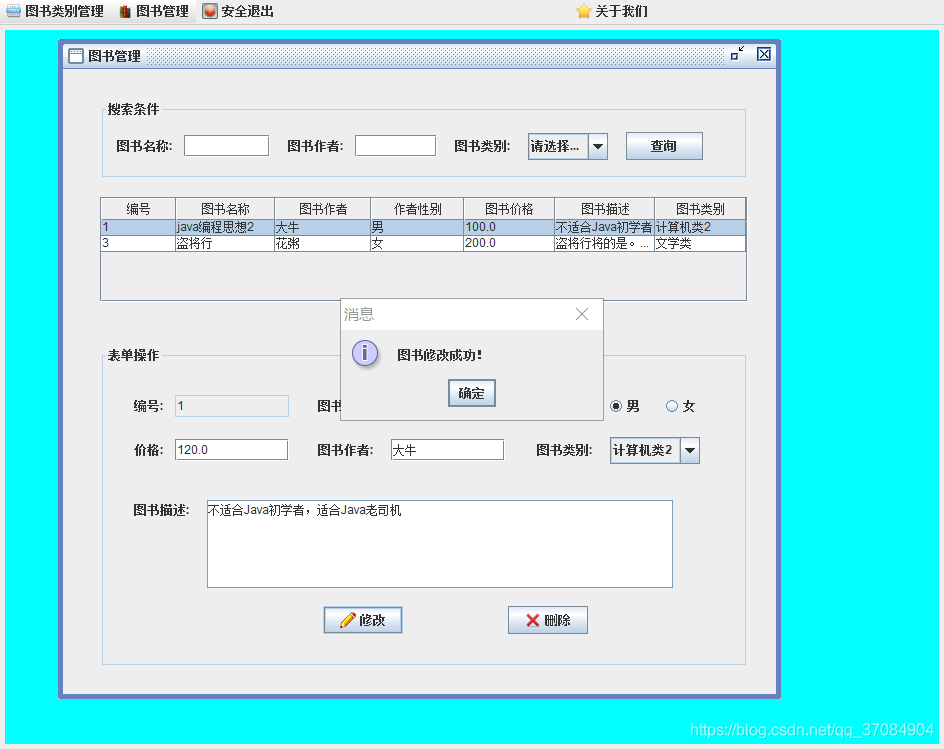Viewport: 944px width, 749px height.
Task: Sort by the 编号 column header
Action: pyautogui.click(x=138, y=209)
